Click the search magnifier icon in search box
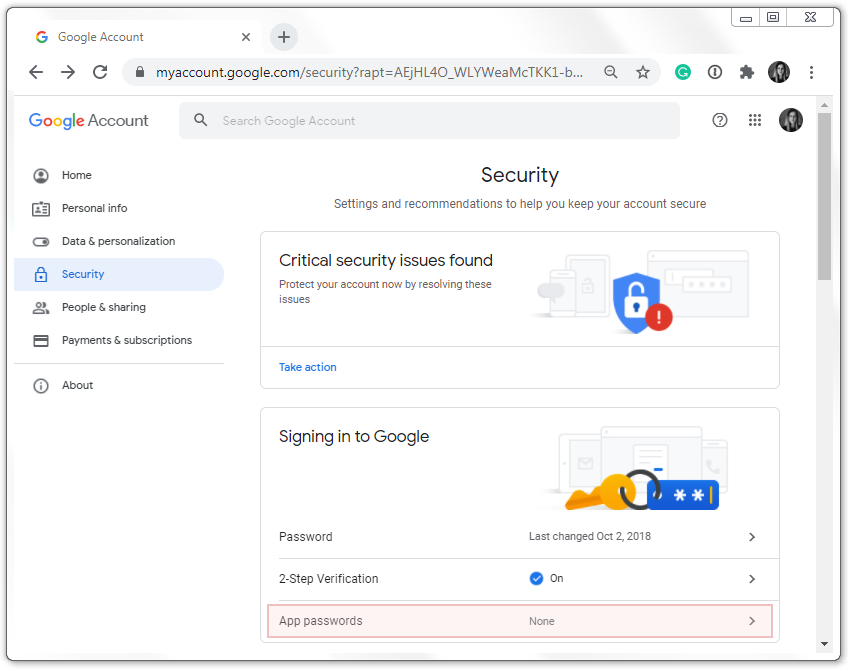 click(200, 120)
